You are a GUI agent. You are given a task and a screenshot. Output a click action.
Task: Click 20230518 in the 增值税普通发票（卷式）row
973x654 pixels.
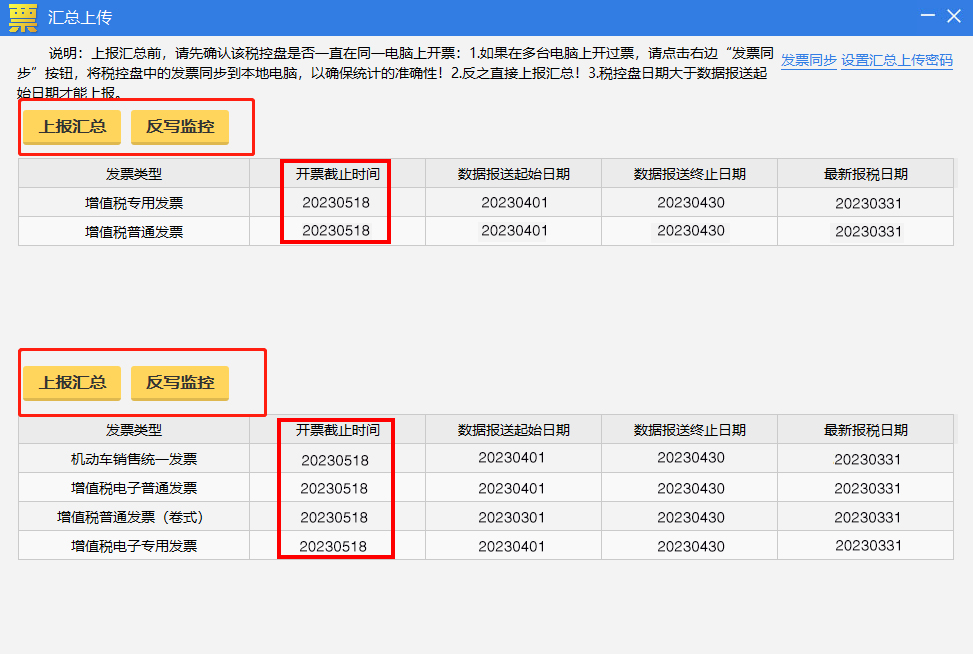[x=334, y=517]
